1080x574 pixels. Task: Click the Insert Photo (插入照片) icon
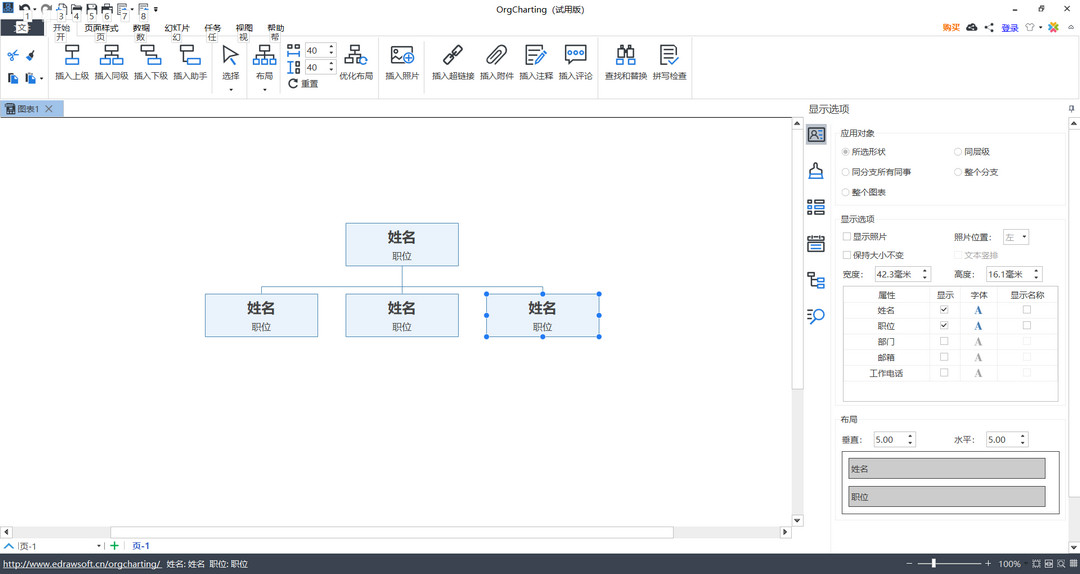coord(402,56)
